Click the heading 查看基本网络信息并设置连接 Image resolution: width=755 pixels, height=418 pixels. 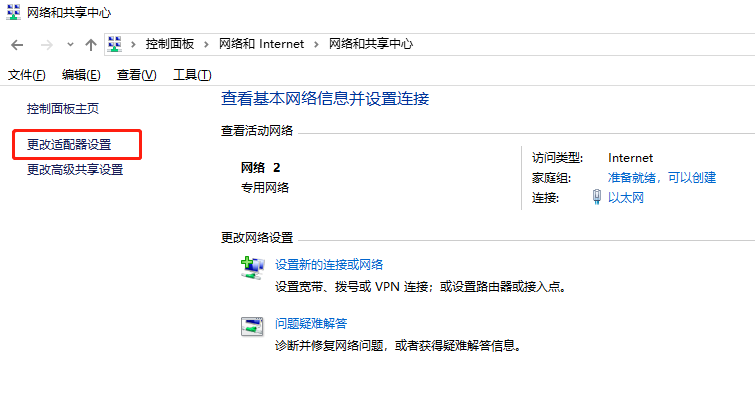(x=325, y=99)
